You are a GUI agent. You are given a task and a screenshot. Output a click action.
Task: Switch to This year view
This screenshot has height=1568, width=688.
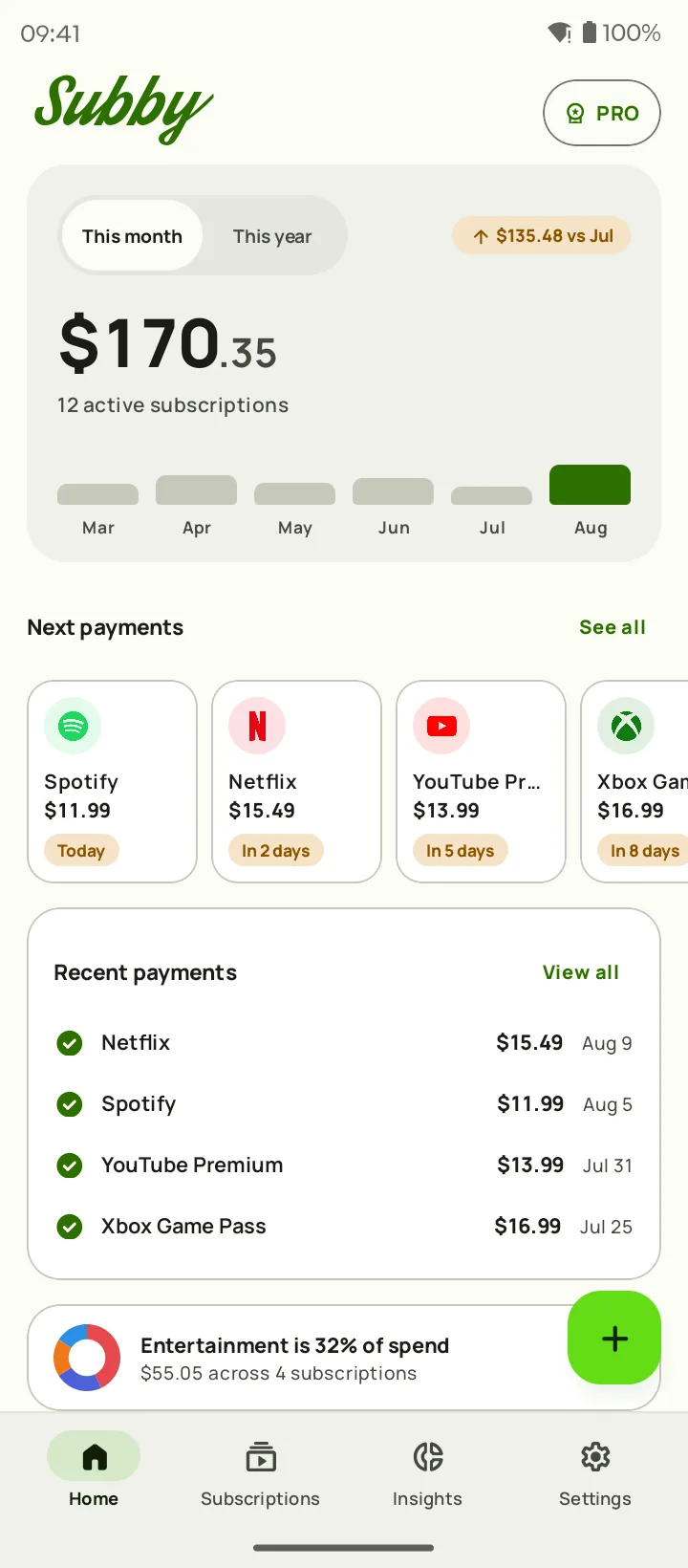point(272,236)
